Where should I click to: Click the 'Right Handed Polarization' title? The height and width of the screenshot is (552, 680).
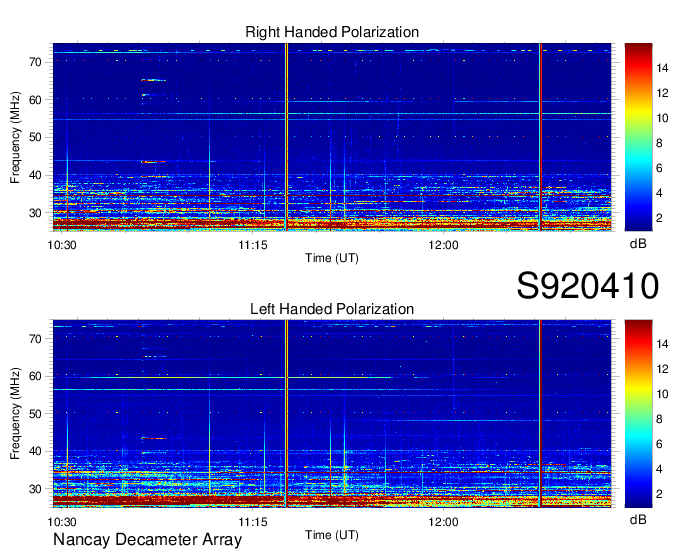pos(332,32)
